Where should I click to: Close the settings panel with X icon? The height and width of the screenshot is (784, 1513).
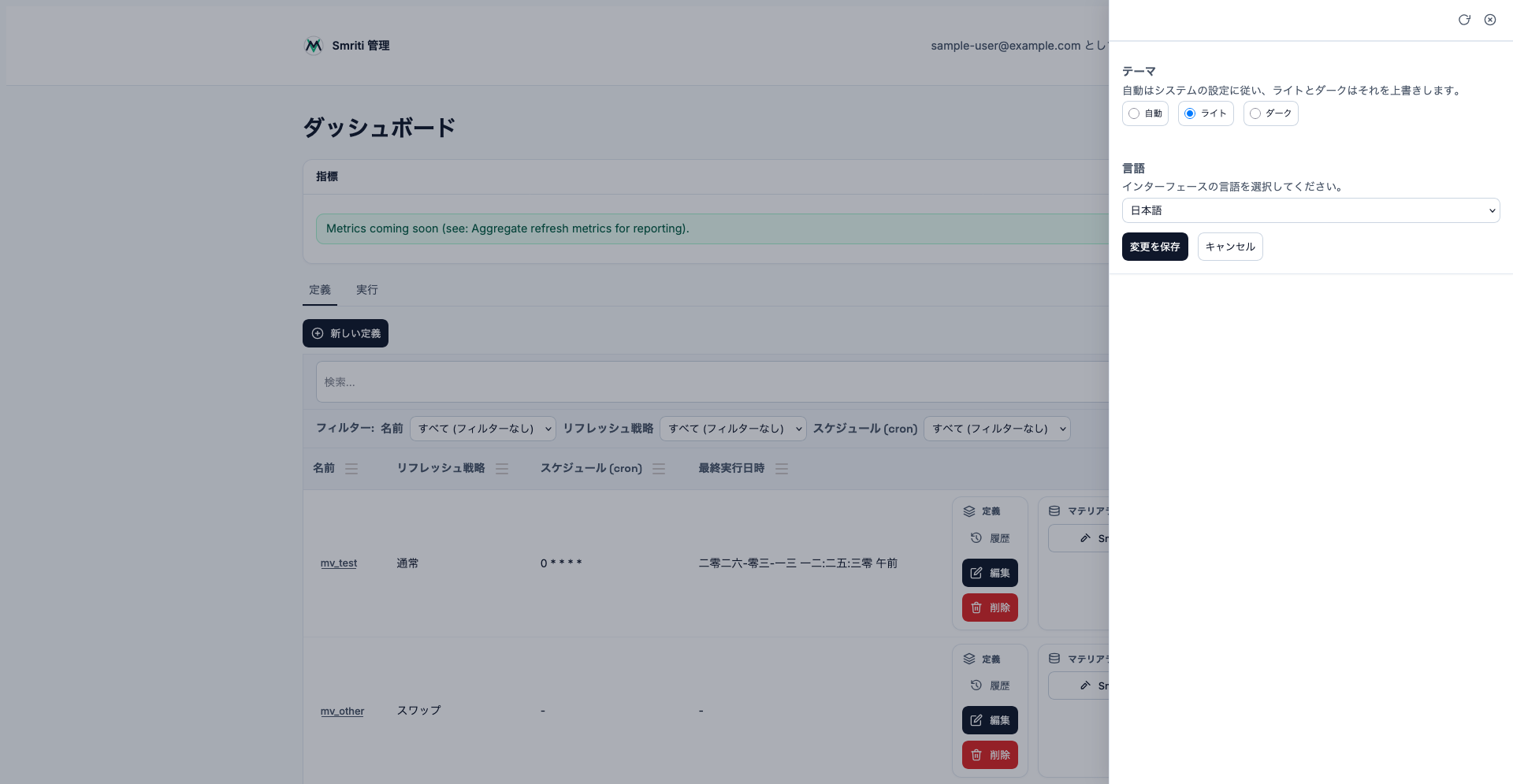pyautogui.click(x=1490, y=20)
